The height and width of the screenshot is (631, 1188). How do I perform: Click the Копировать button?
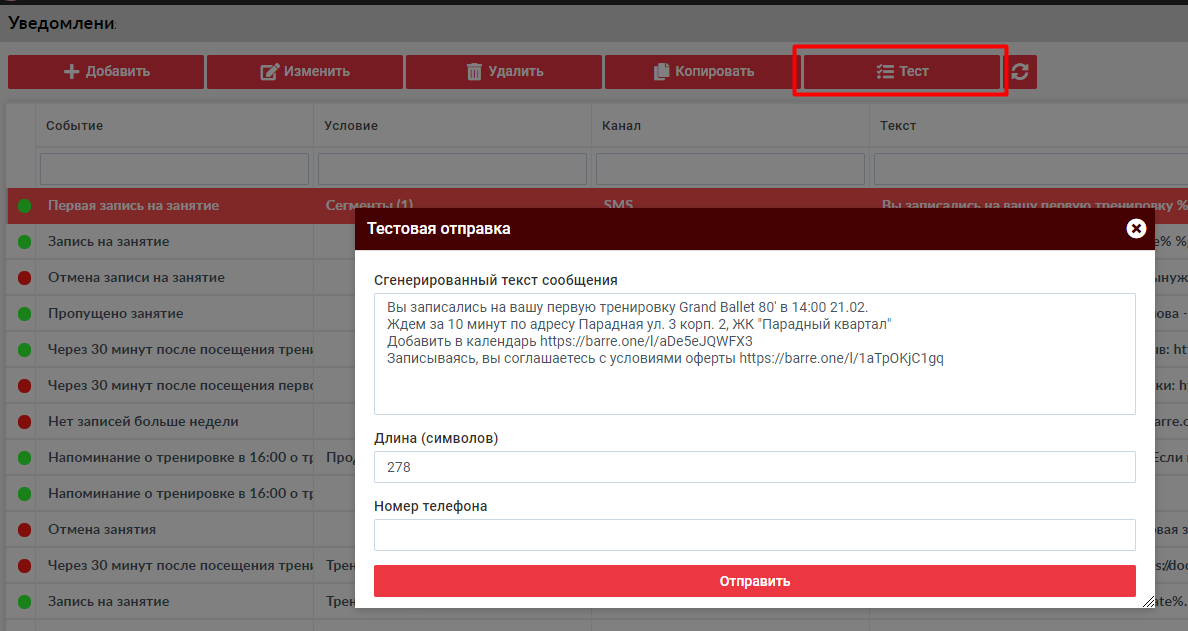point(703,72)
